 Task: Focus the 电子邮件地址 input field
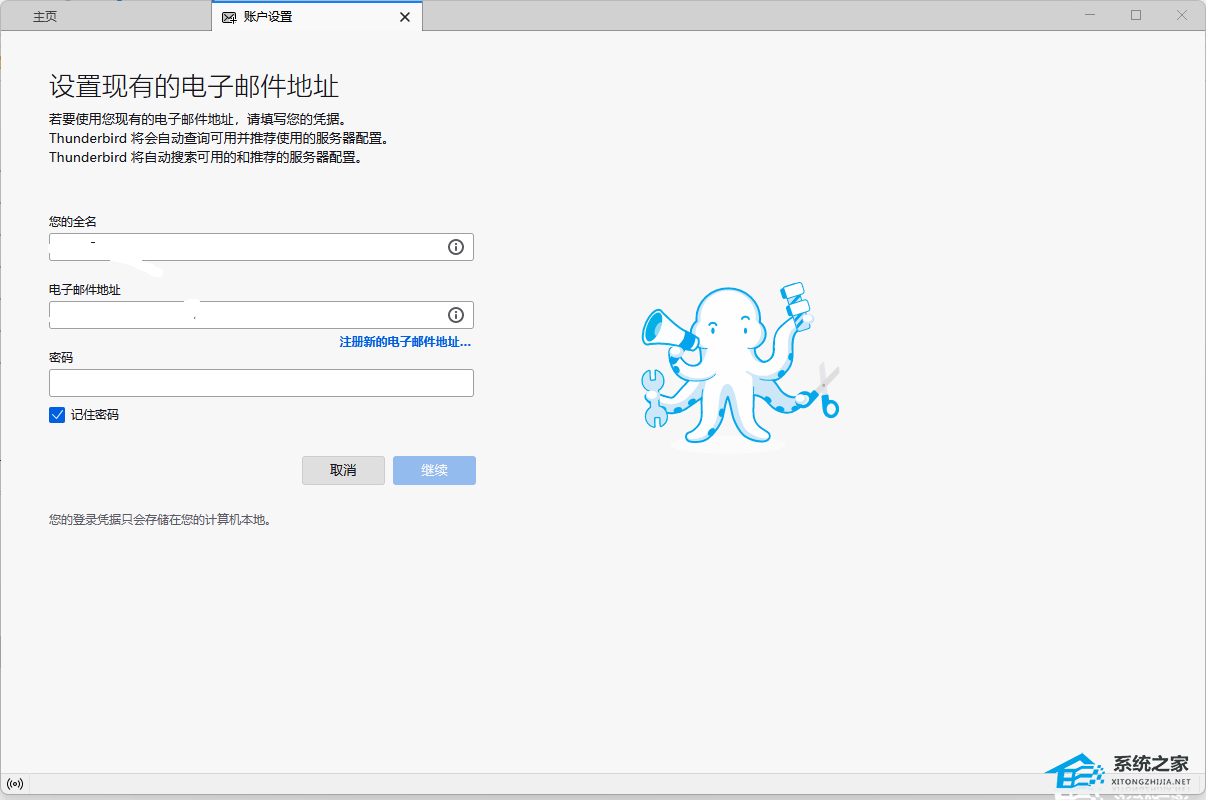[x=261, y=315]
